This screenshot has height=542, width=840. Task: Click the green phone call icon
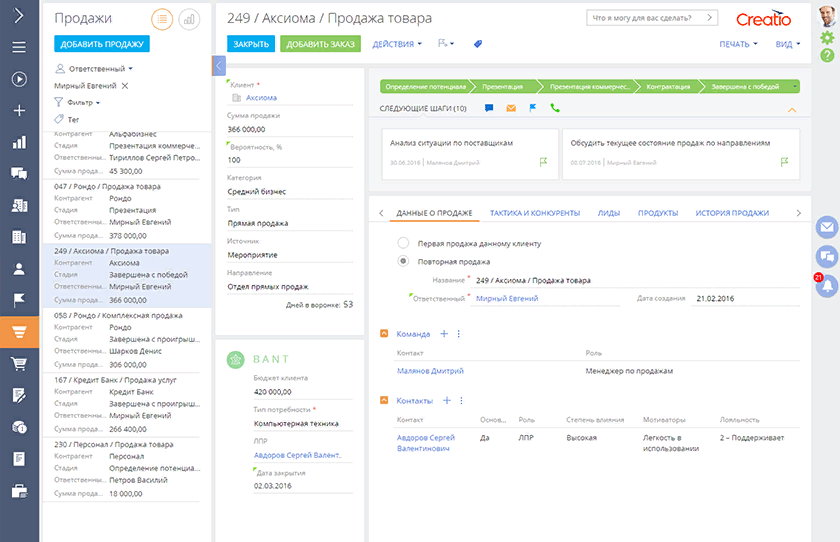pos(555,108)
